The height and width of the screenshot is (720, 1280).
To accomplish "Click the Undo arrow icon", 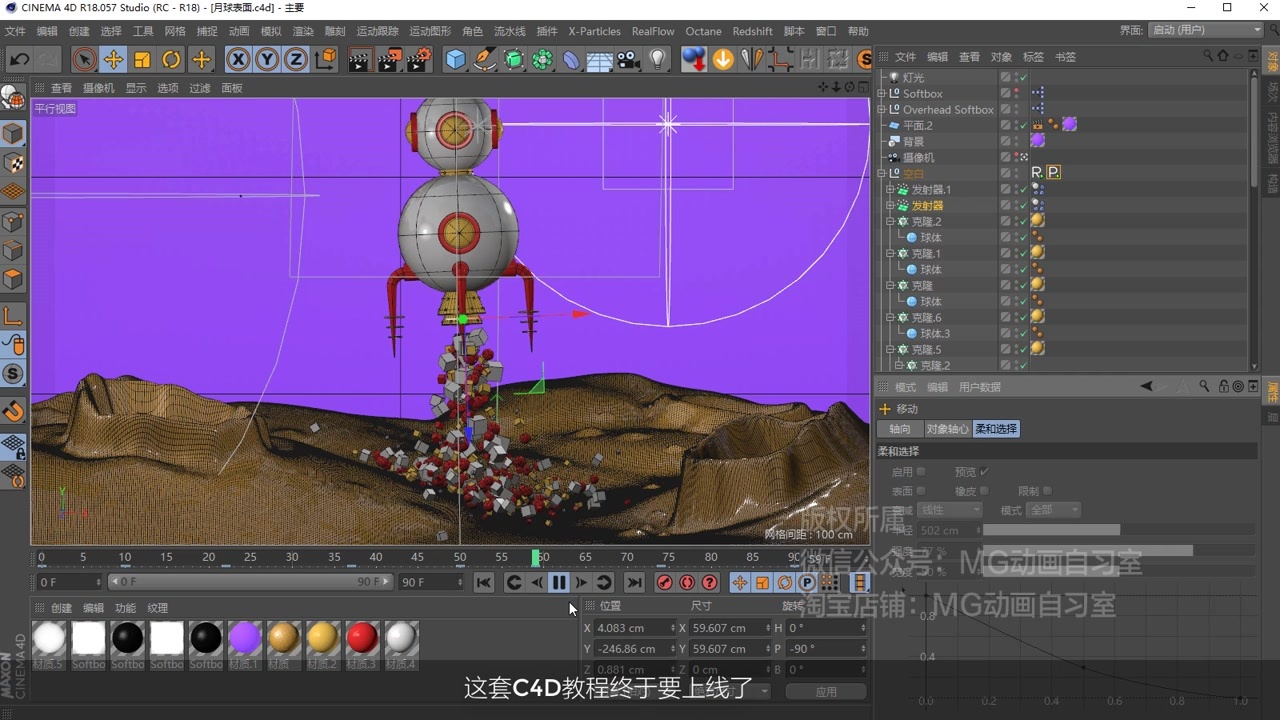I will pyautogui.click(x=19, y=60).
